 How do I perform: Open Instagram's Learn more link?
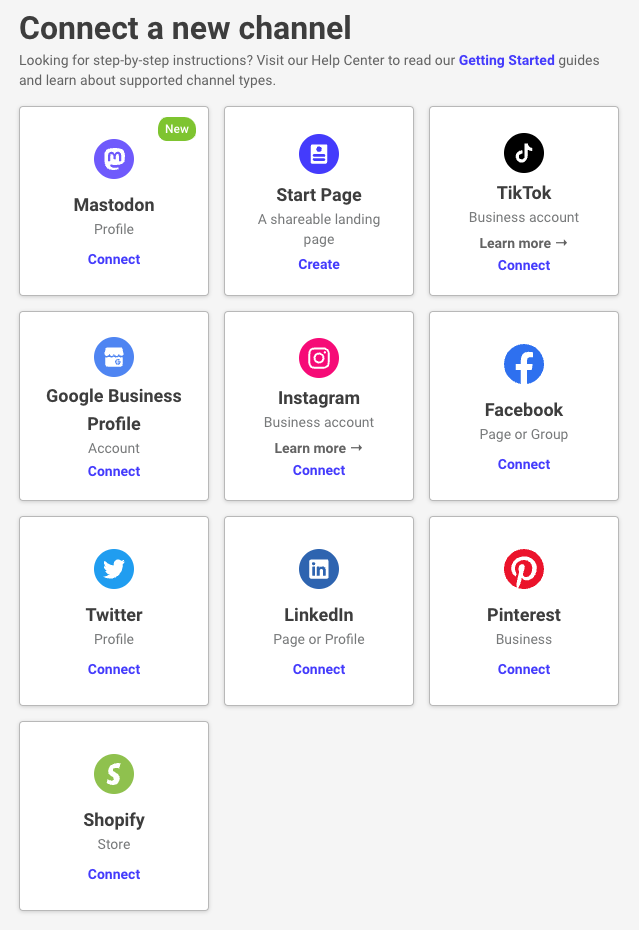319,448
